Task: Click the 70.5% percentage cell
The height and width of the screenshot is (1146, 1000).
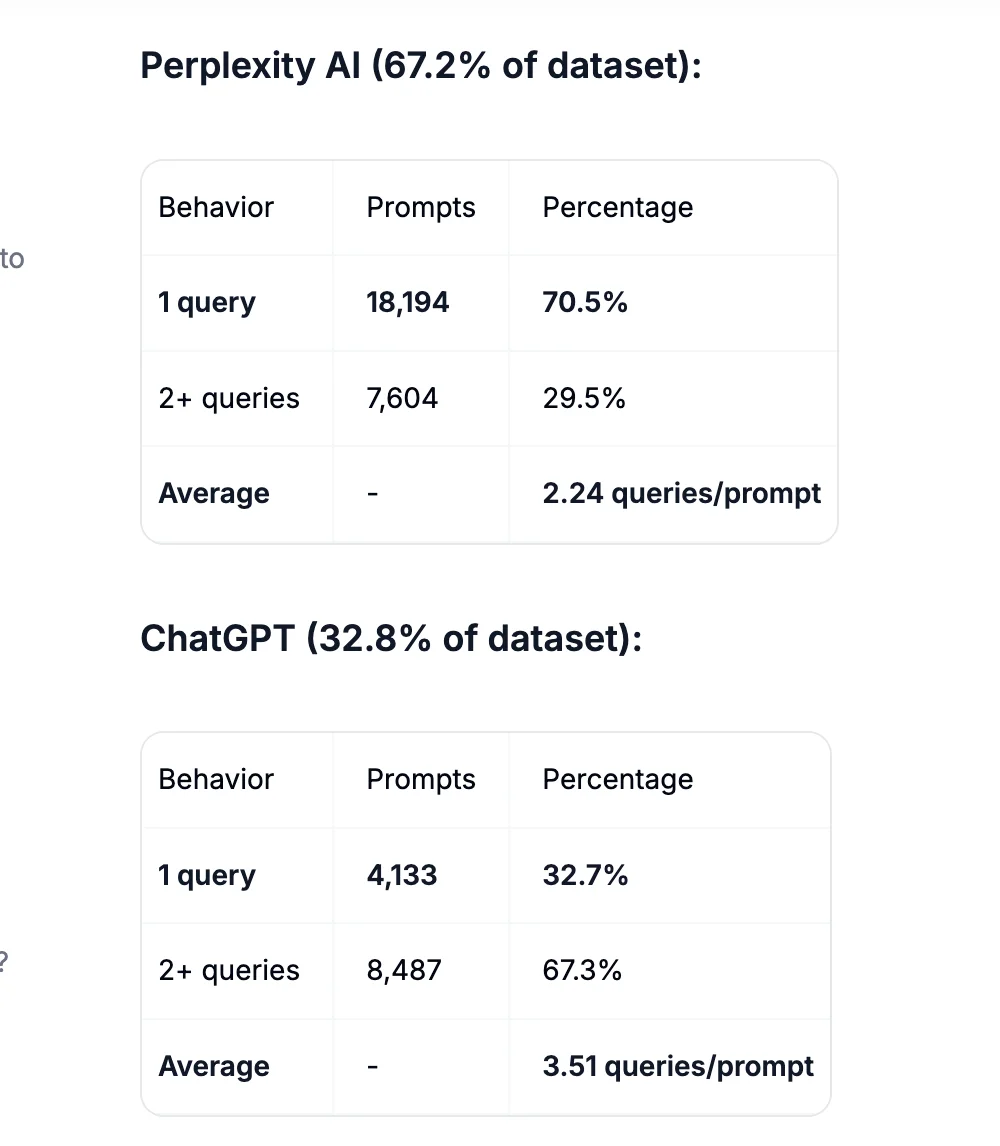Action: [585, 303]
